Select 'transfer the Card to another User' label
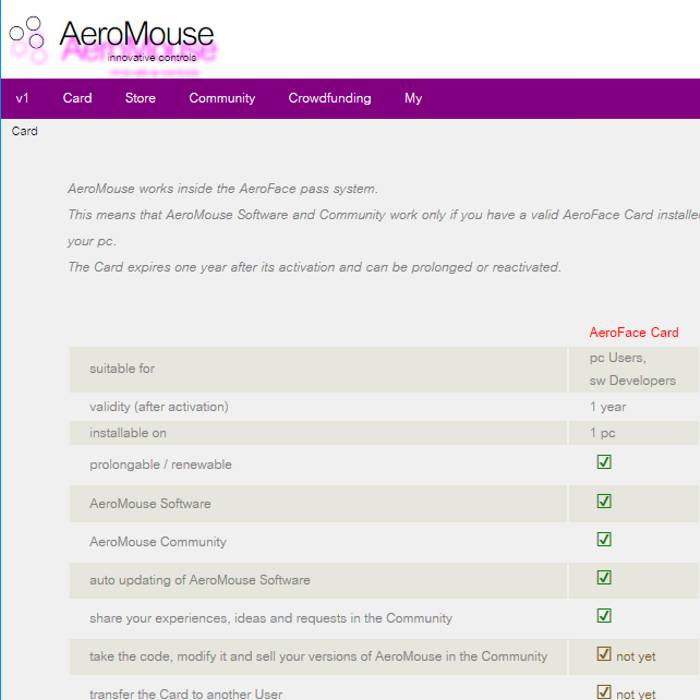This screenshot has width=700, height=700. (x=186, y=694)
